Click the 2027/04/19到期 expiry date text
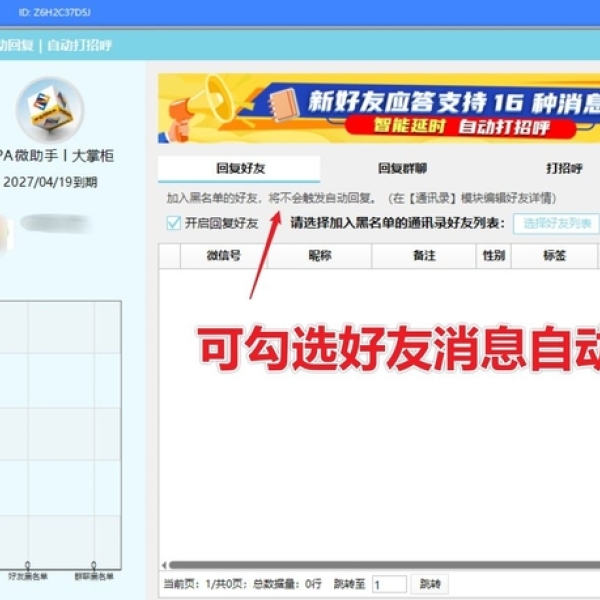600x600 pixels. pos(50,182)
